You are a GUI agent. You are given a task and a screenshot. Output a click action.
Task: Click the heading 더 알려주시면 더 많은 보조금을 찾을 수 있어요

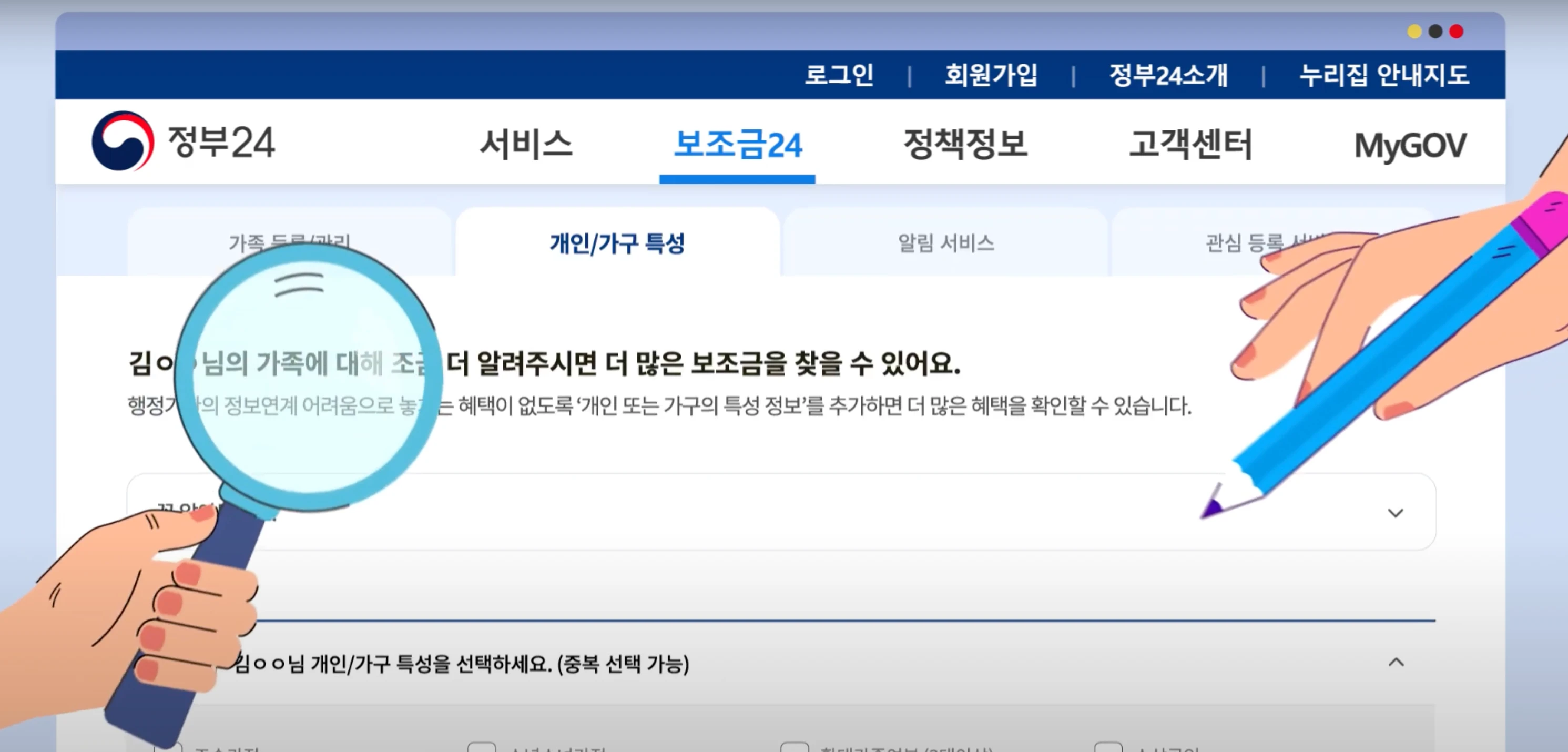tap(703, 363)
